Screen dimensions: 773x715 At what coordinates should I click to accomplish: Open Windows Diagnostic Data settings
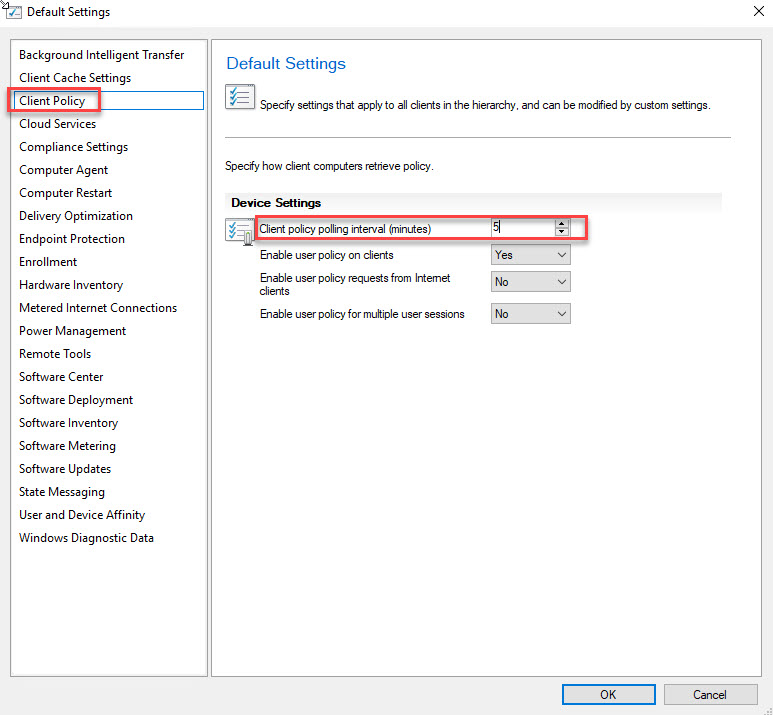pyautogui.click(x=86, y=538)
